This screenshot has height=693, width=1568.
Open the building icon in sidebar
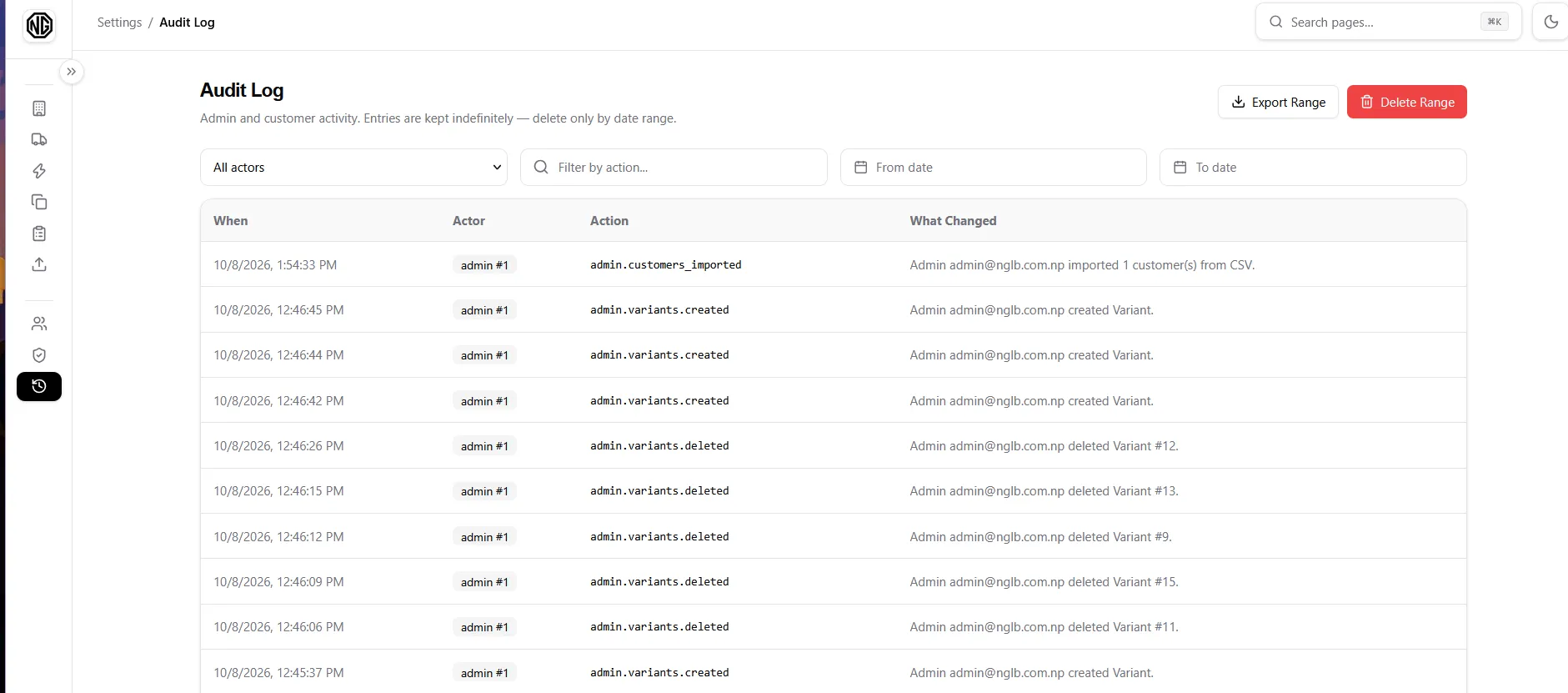click(x=39, y=108)
